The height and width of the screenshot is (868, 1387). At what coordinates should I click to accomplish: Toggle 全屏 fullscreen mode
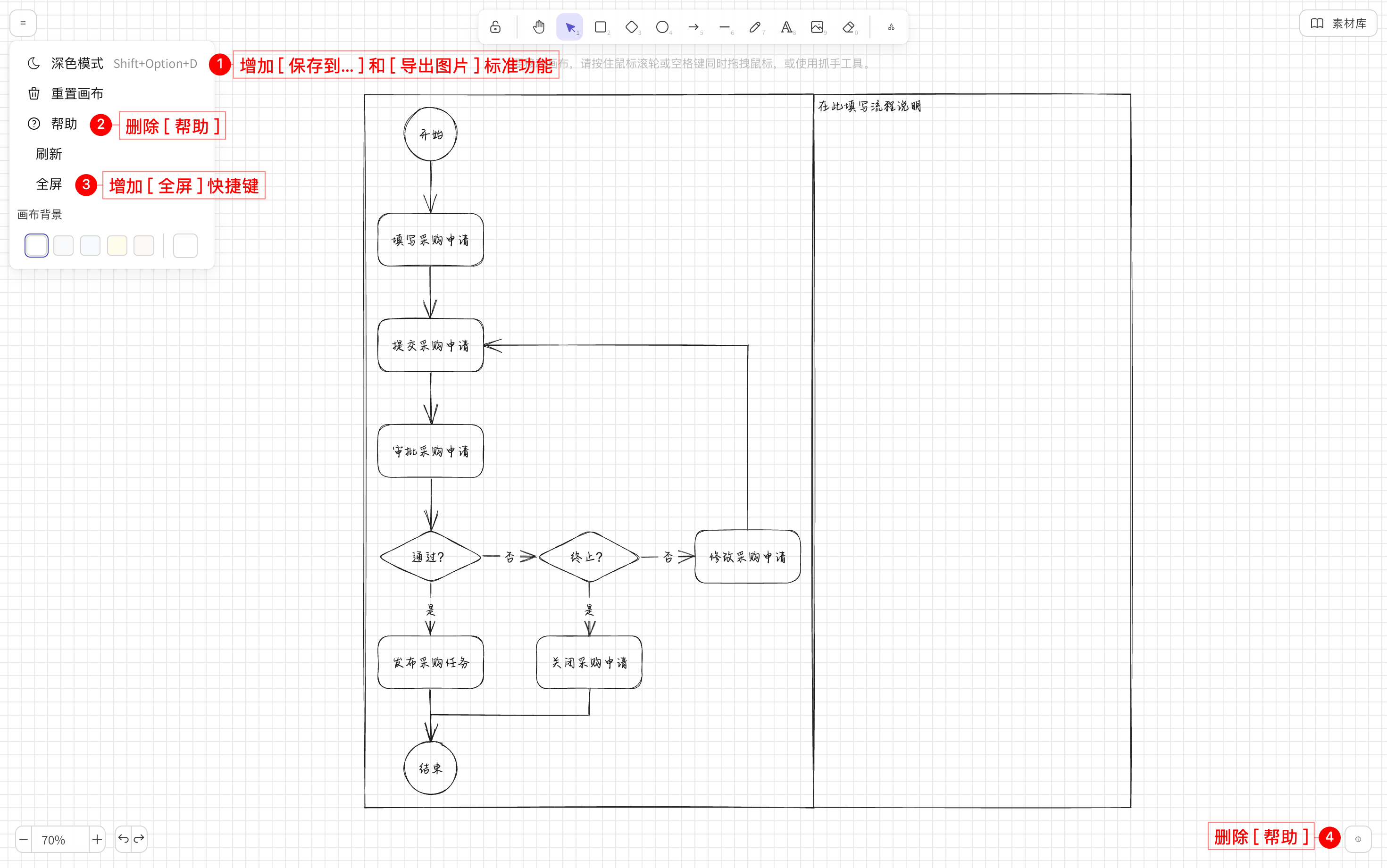pos(49,184)
